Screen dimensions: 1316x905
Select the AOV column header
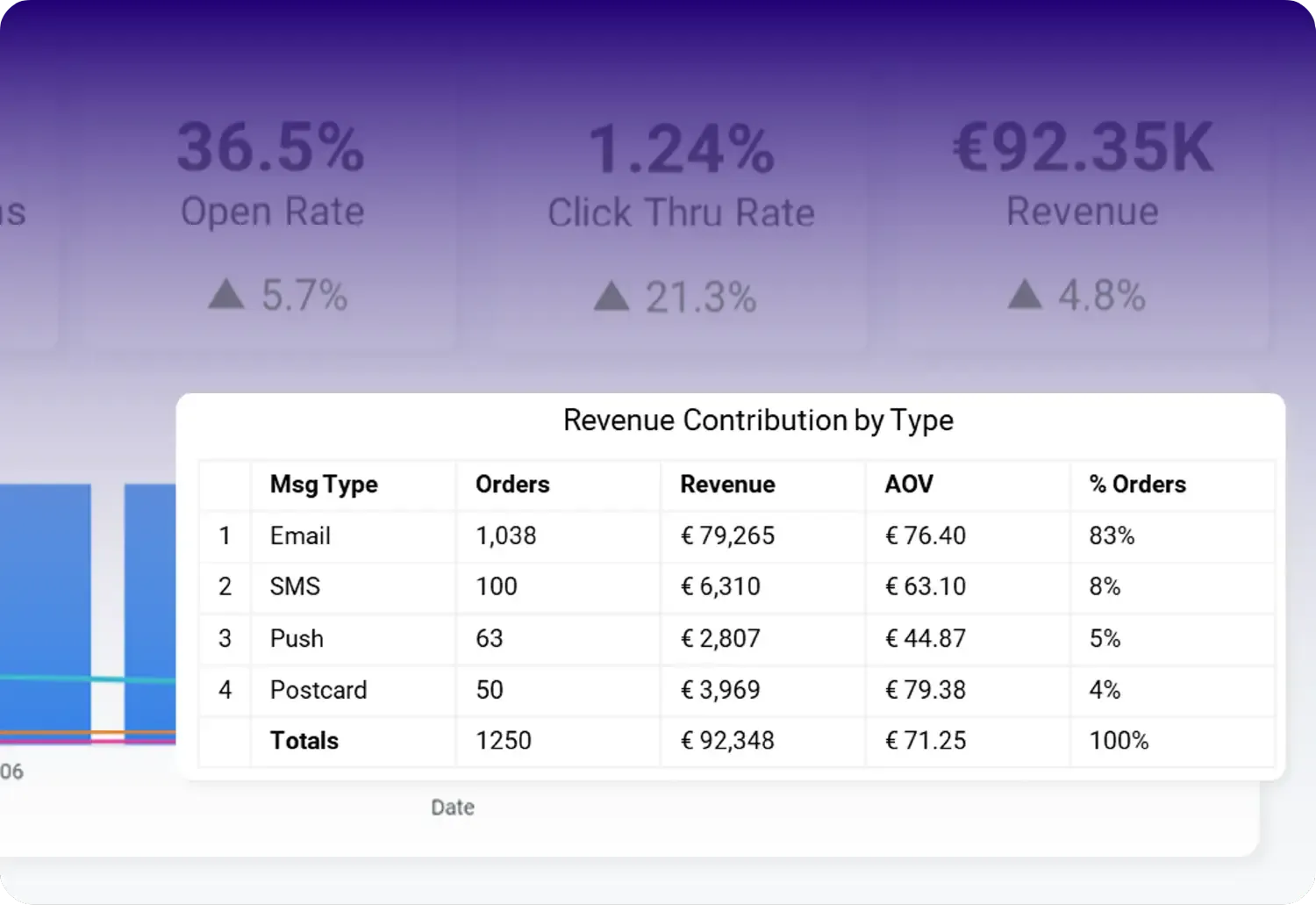click(909, 485)
